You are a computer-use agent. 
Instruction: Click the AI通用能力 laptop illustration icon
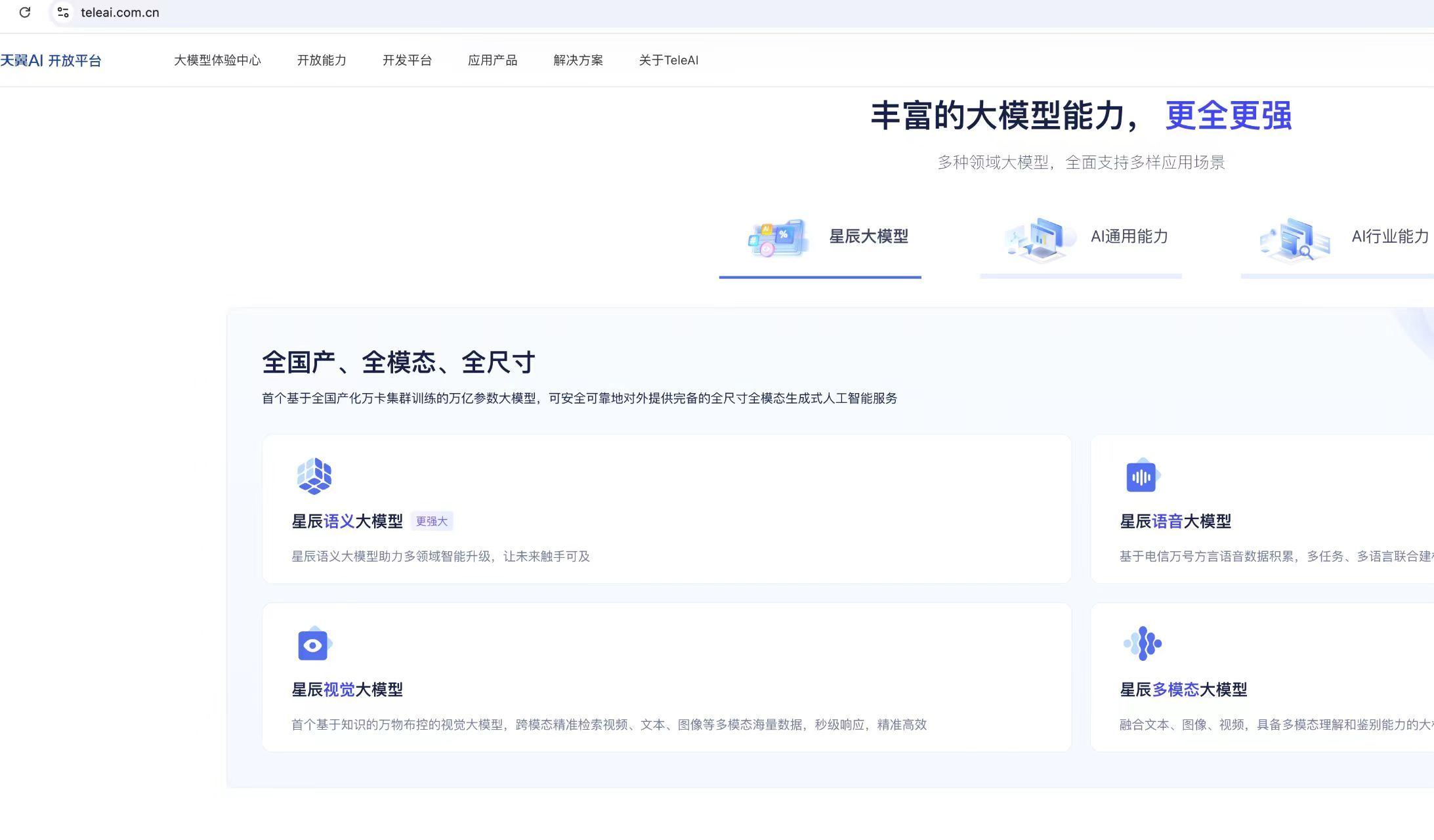(x=1040, y=239)
